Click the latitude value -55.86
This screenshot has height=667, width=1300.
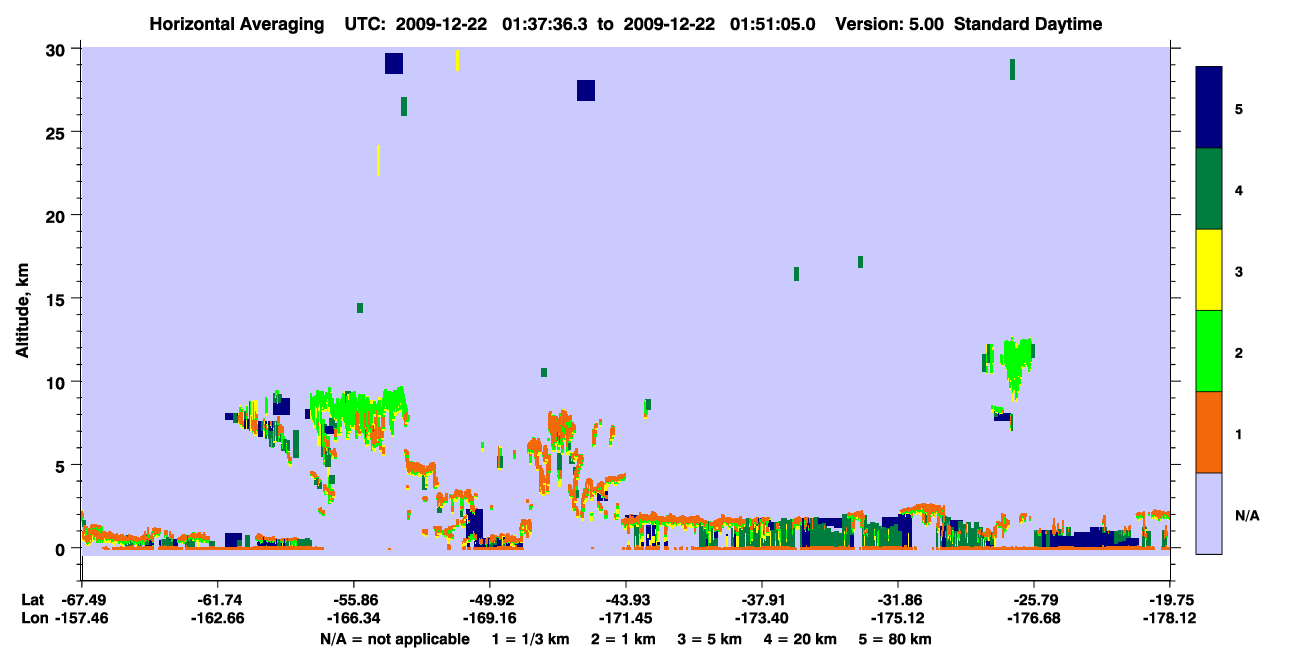(x=354, y=600)
